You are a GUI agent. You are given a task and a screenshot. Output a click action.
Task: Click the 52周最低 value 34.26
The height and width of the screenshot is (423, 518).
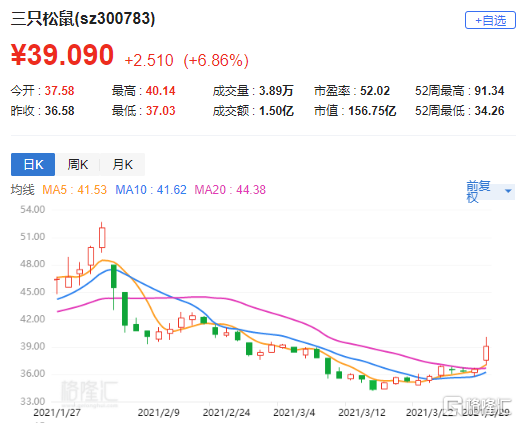489,111
